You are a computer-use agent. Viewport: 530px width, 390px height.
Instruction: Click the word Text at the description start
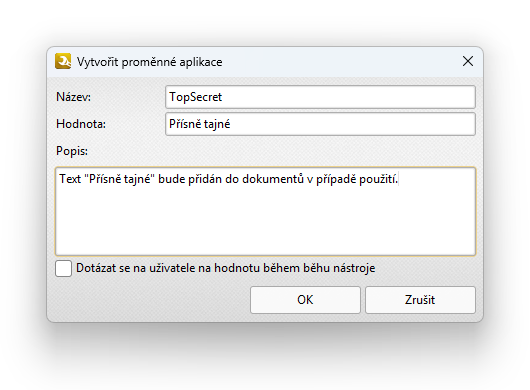pos(70,179)
